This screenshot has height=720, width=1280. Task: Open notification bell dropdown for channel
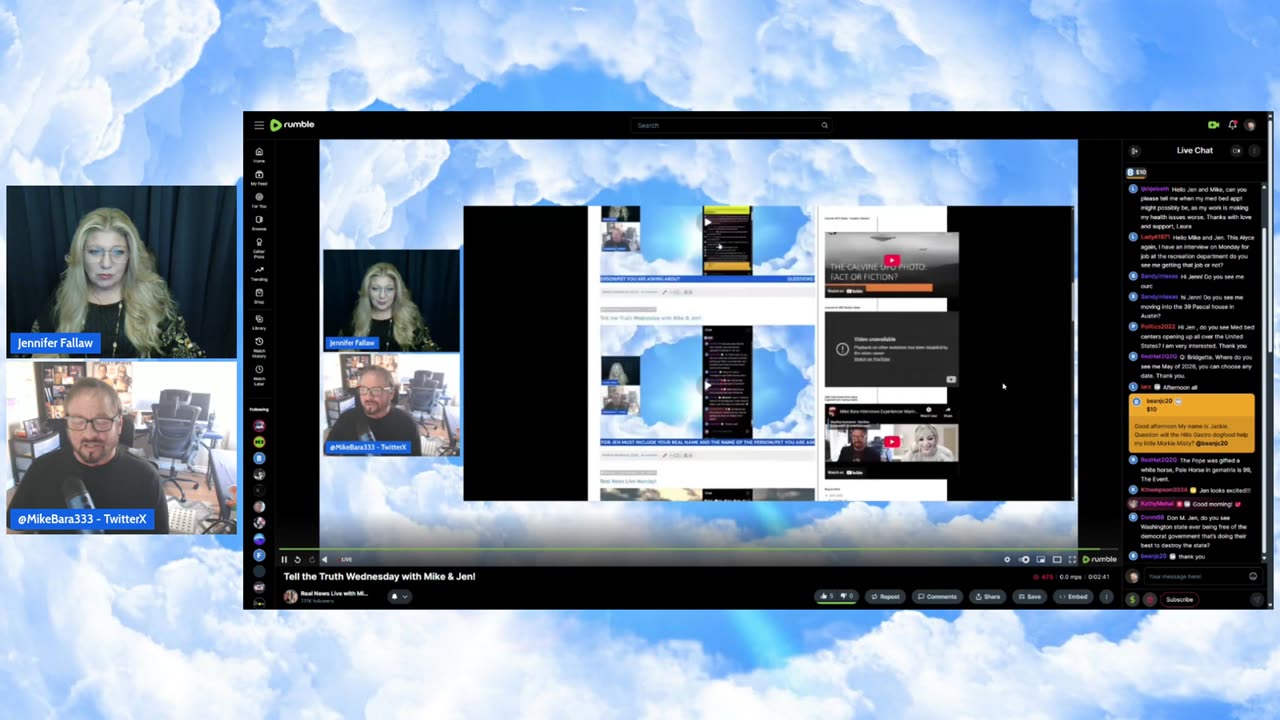(x=398, y=596)
